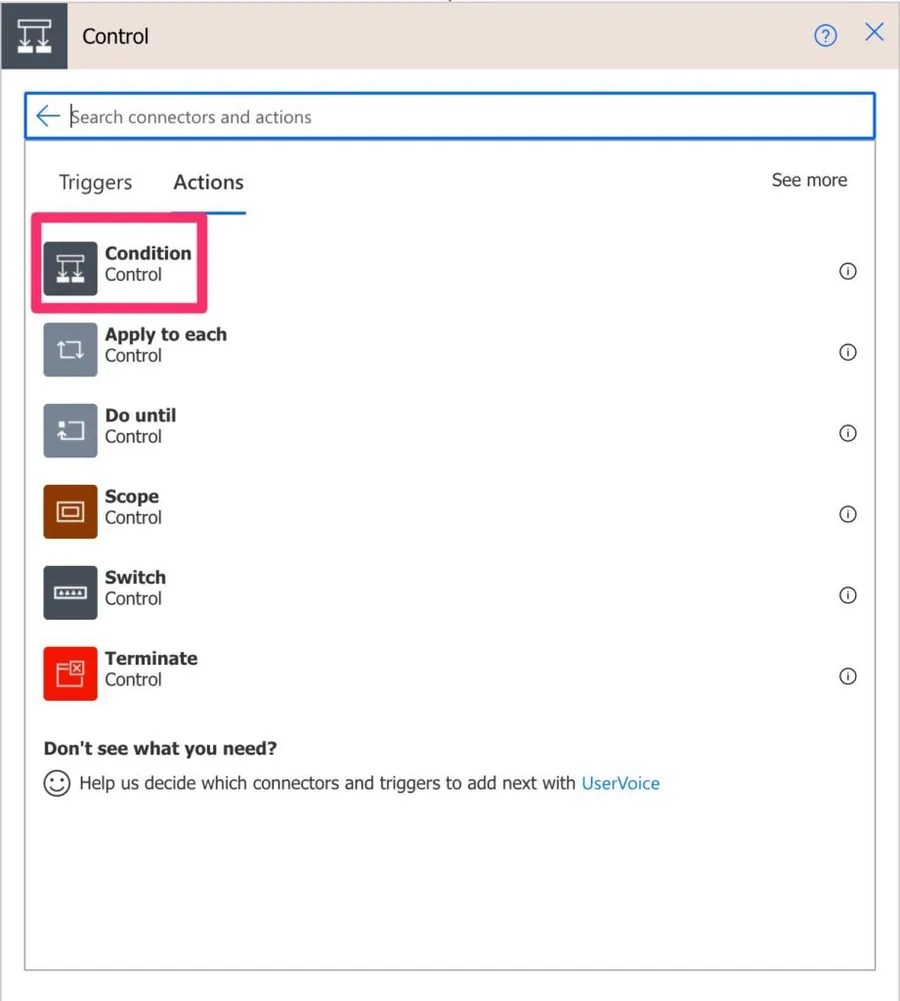Screen dimensions: 900x1001
Task: Add the Scope control icon
Action: (70, 512)
